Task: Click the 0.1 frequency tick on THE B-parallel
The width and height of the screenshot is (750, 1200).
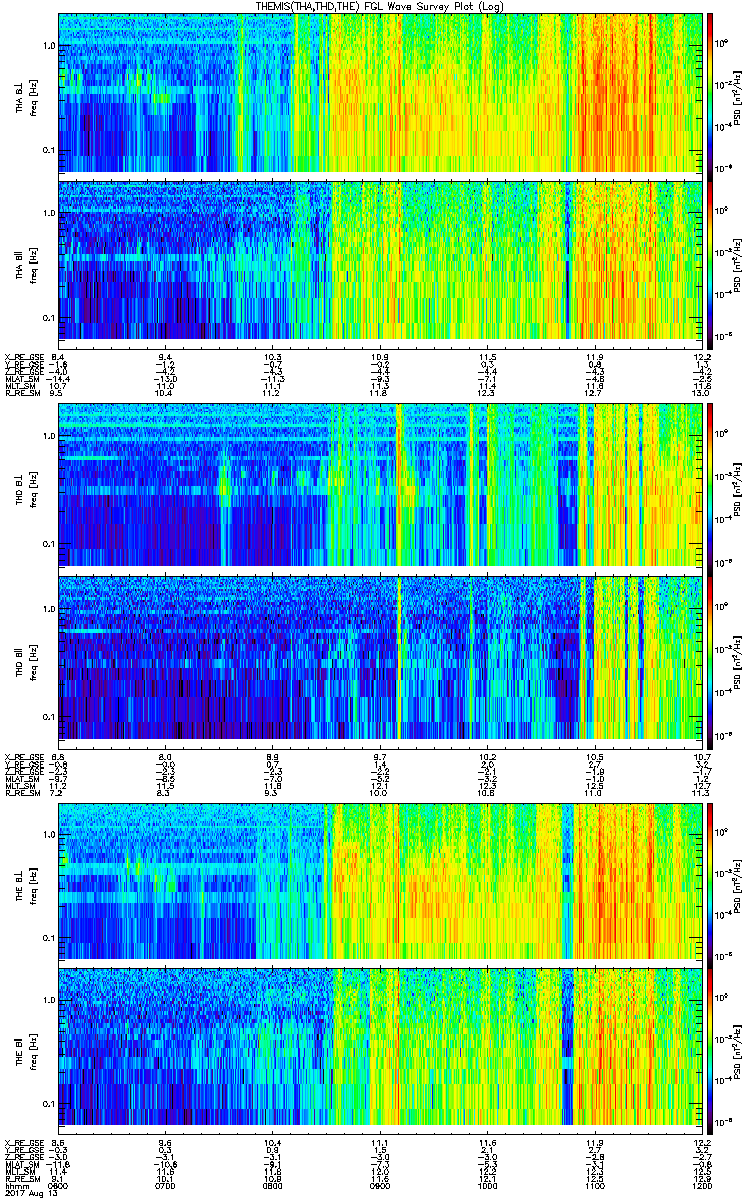Action: [x=48, y=1103]
